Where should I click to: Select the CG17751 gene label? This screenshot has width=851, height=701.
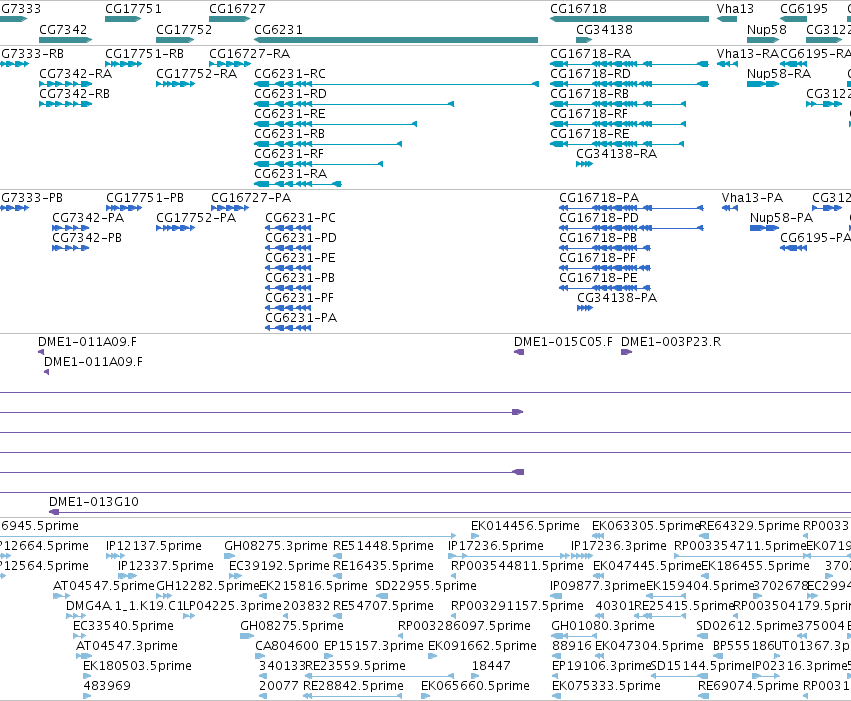[x=133, y=9]
